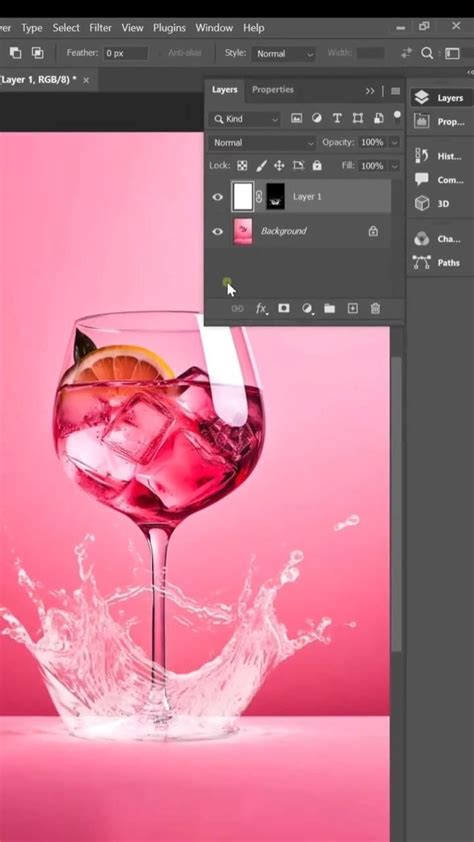Image resolution: width=474 pixels, height=842 pixels.
Task: Open the Opacity slider dropdown arrow
Action: click(x=395, y=142)
